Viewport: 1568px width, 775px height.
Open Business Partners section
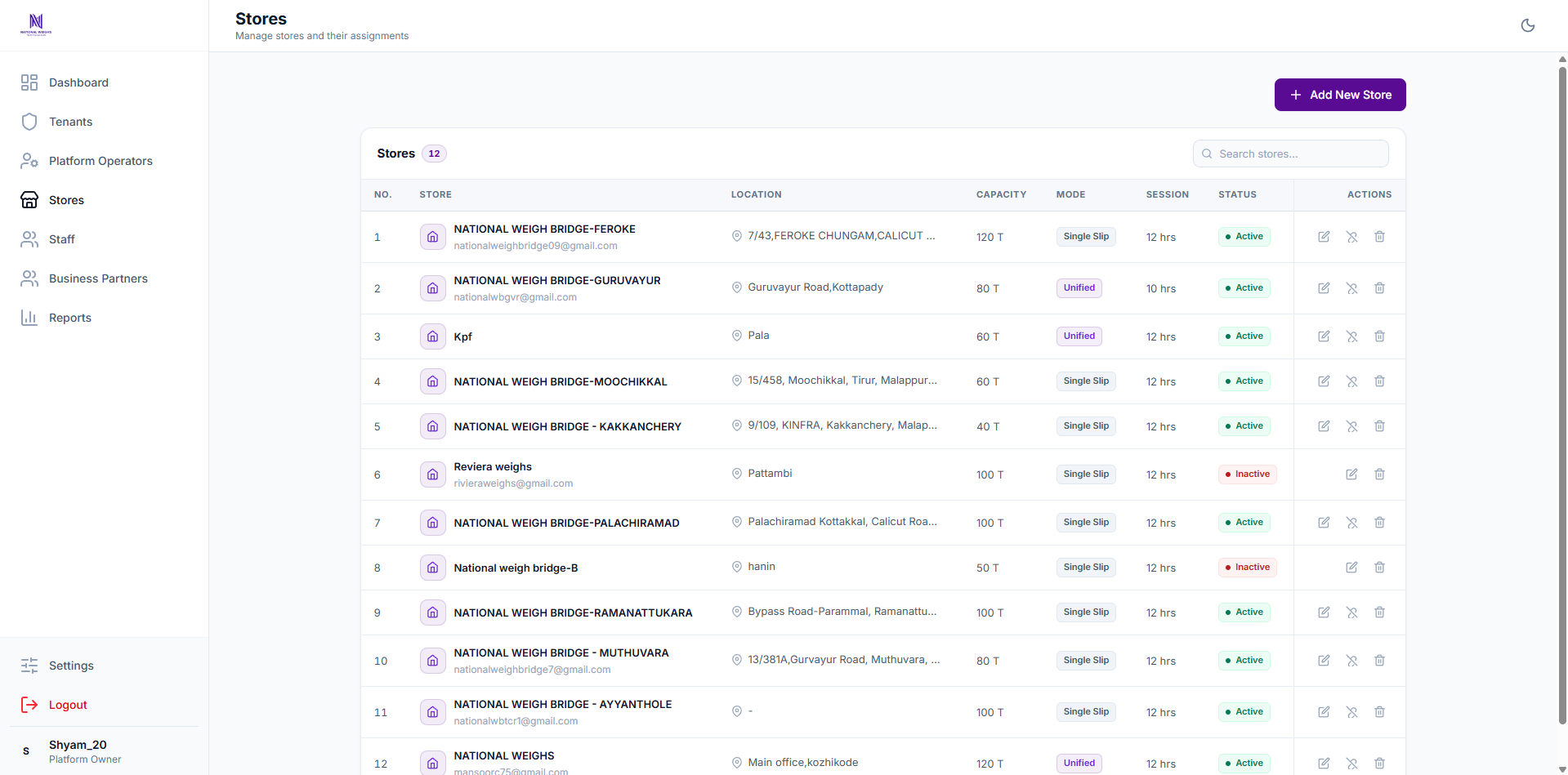click(105, 278)
